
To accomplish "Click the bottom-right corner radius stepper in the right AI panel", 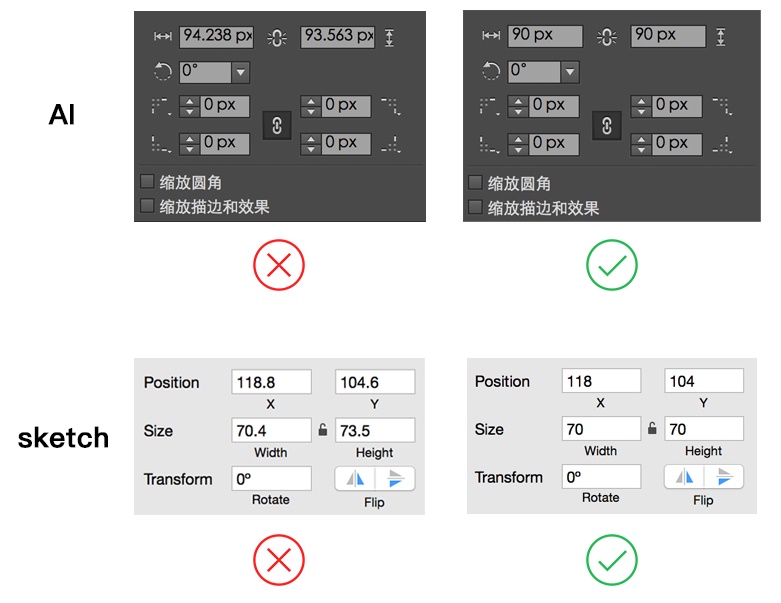I will [x=640, y=143].
